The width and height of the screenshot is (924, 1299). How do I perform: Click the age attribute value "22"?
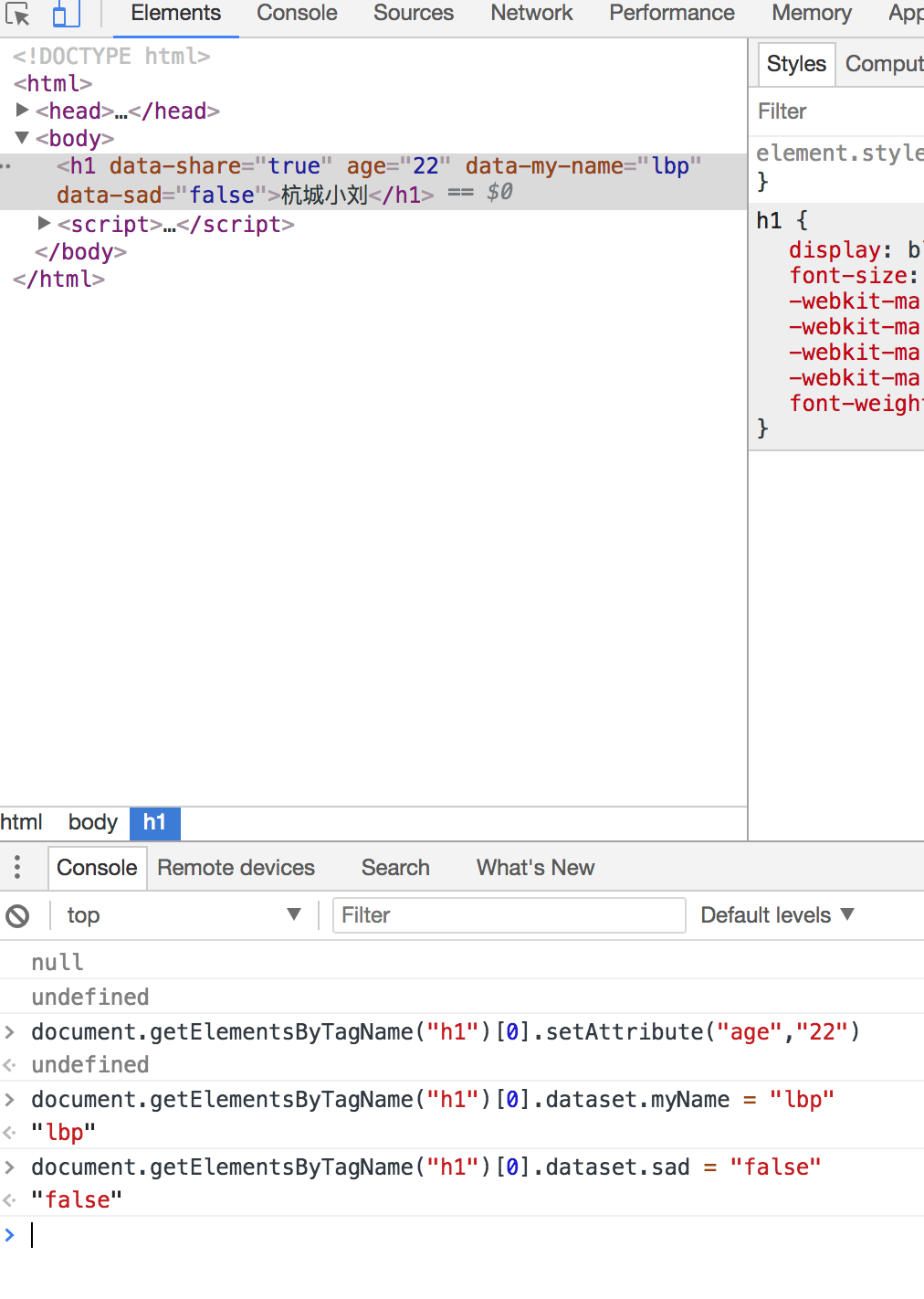(425, 165)
